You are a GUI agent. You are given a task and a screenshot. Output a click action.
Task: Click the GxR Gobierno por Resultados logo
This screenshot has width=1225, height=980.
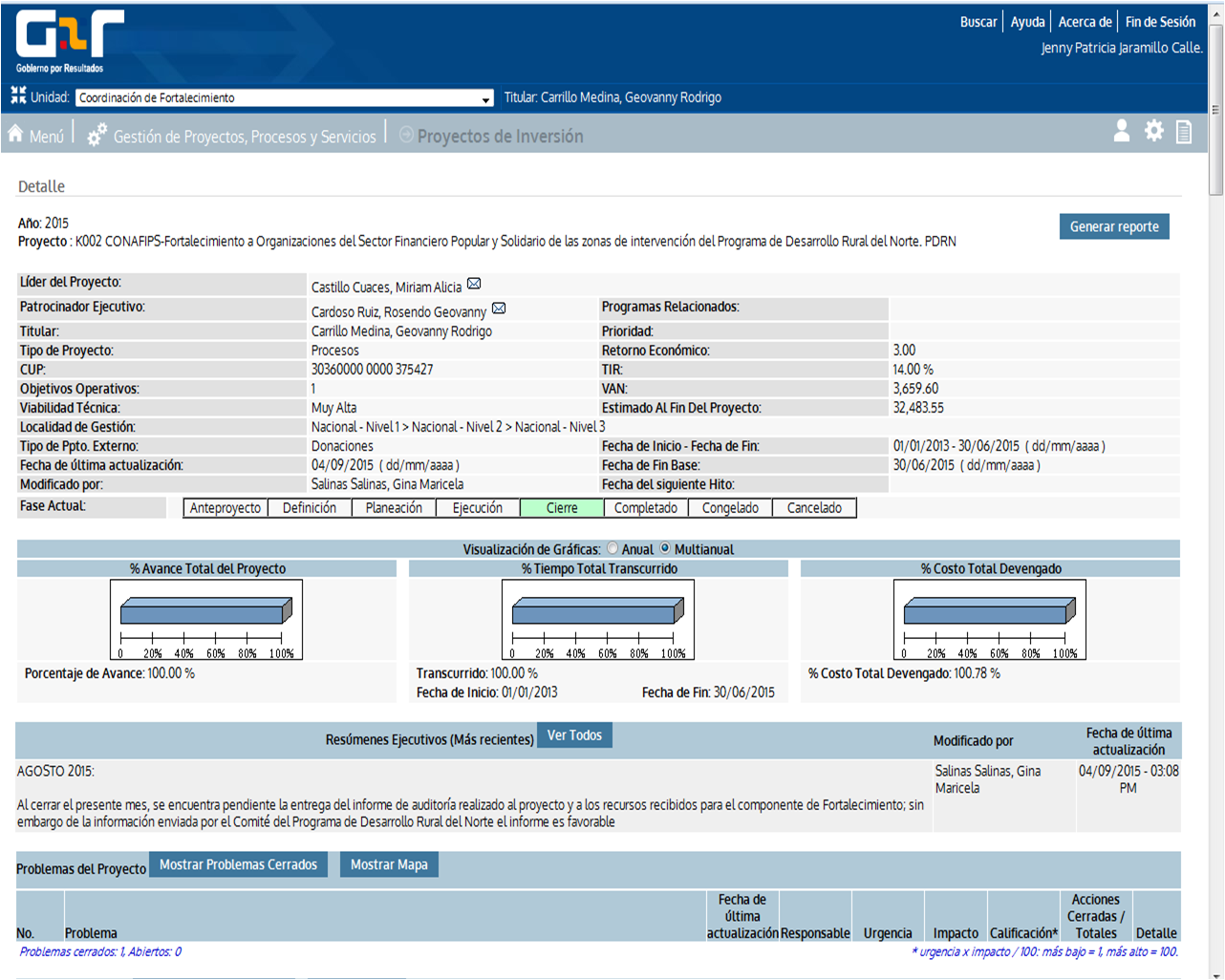pos(69,41)
